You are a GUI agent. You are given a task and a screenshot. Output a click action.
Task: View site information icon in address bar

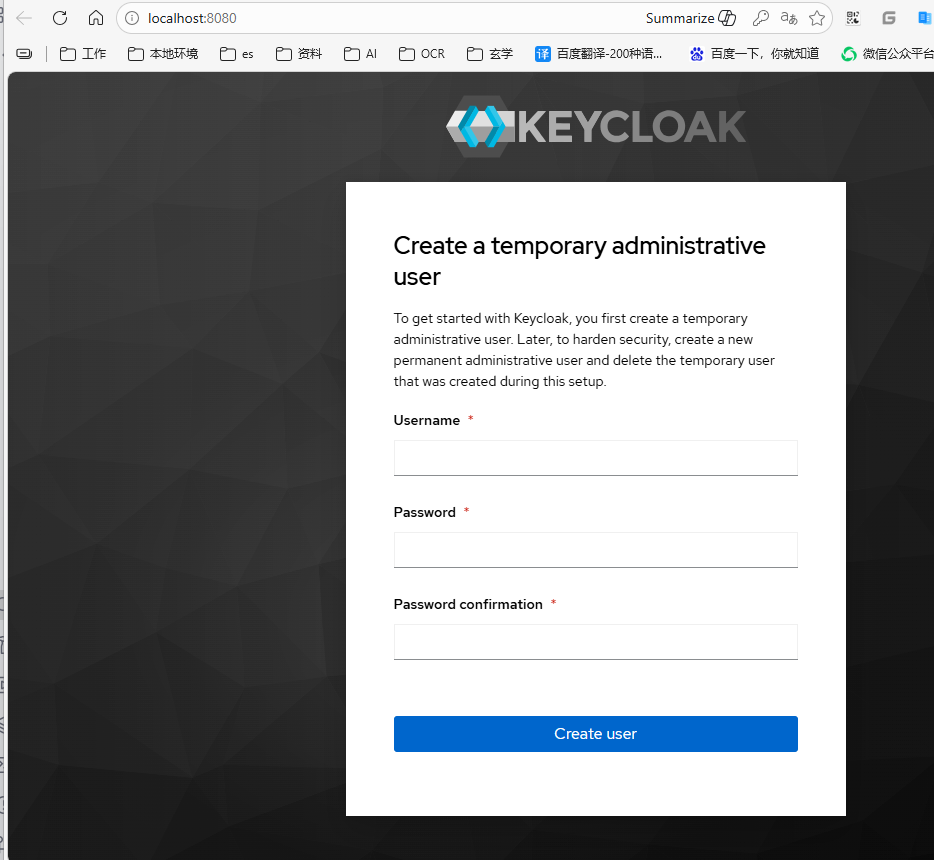132,18
